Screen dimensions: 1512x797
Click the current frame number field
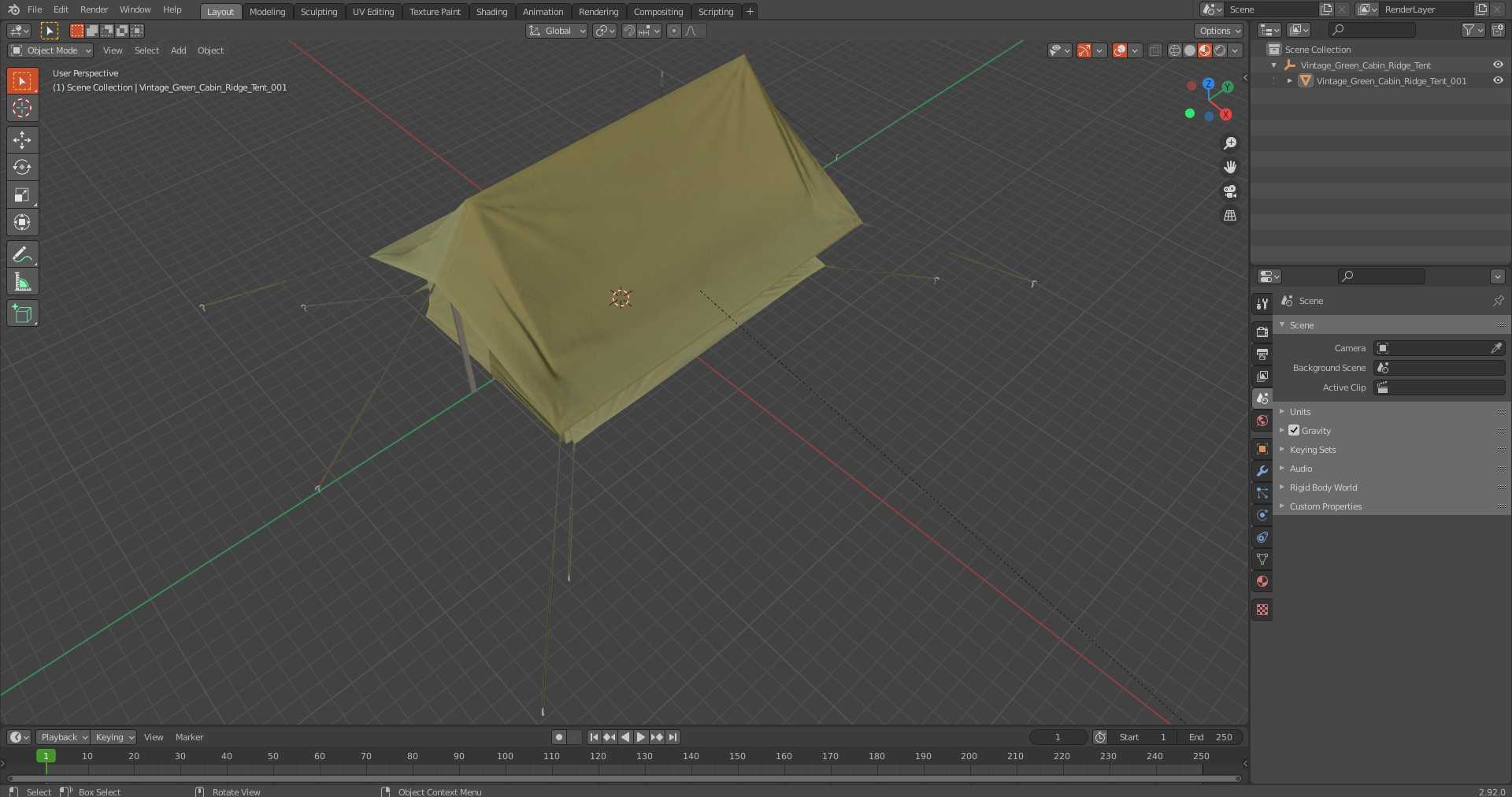point(1058,737)
